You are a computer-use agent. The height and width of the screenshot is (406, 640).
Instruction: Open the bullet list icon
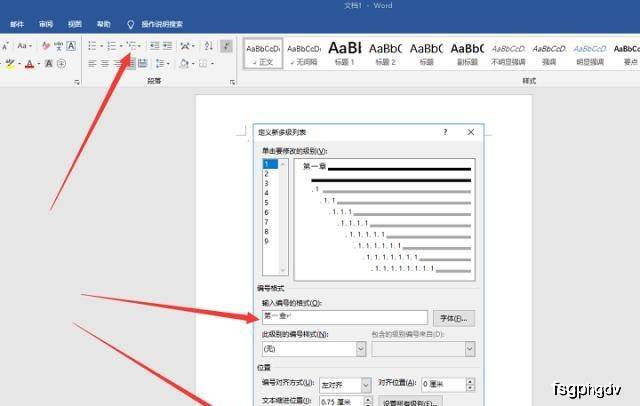coord(93,46)
